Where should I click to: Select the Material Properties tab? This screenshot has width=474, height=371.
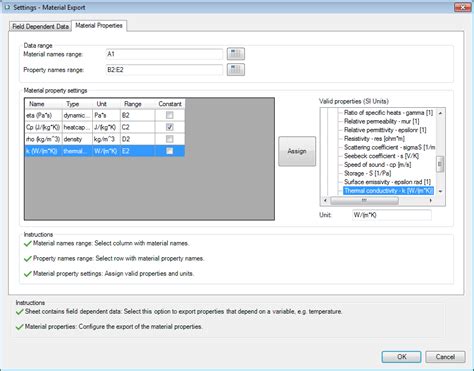99,25
